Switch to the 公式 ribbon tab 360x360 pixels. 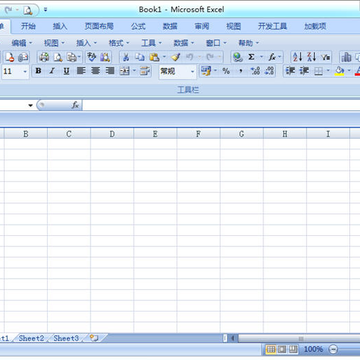pyautogui.click(x=138, y=26)
